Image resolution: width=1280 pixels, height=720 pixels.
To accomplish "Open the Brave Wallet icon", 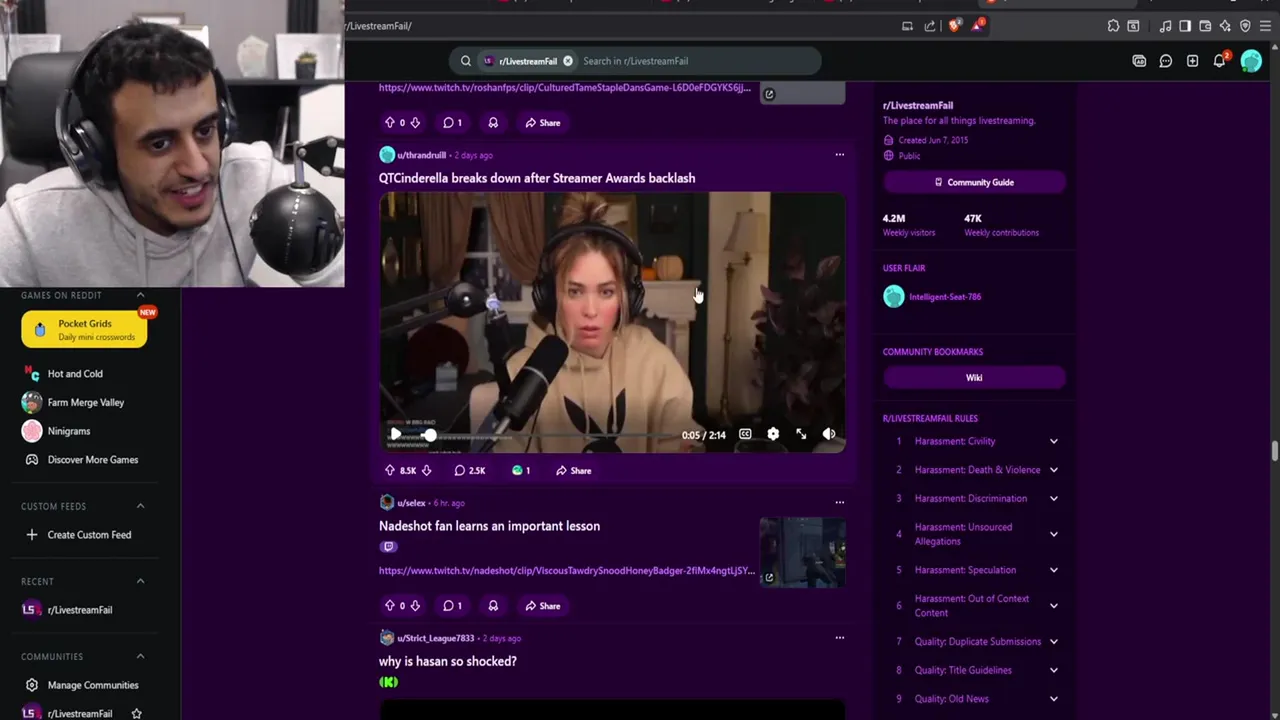I will click(x=1205, y=26).
